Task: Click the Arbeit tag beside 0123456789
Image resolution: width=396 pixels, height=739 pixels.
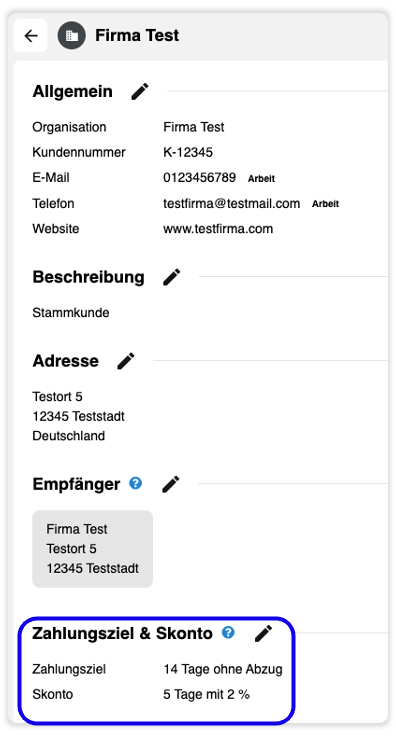Action: (262, 179)
